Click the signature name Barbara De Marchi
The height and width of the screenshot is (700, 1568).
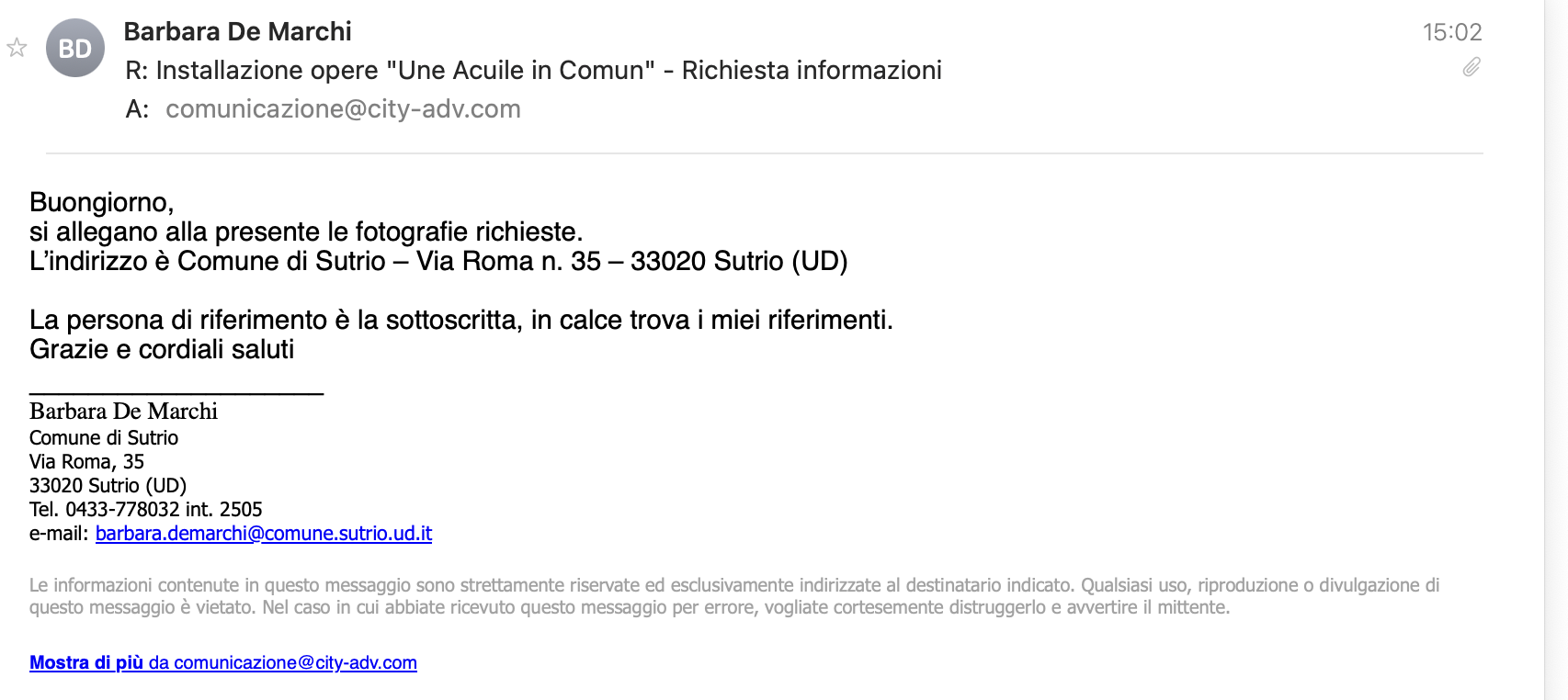click(x=123, y=412)
